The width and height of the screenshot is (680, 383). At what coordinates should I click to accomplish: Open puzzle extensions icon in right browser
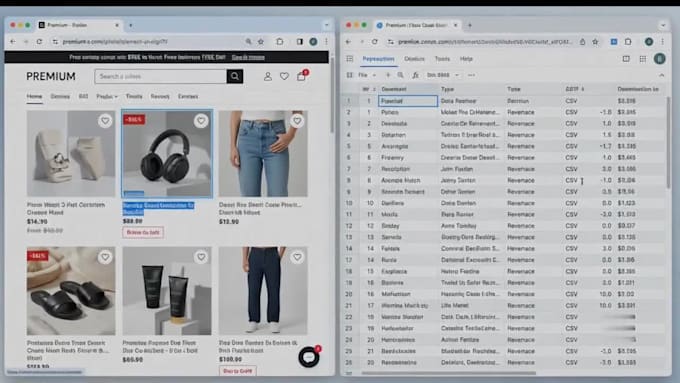628,42
